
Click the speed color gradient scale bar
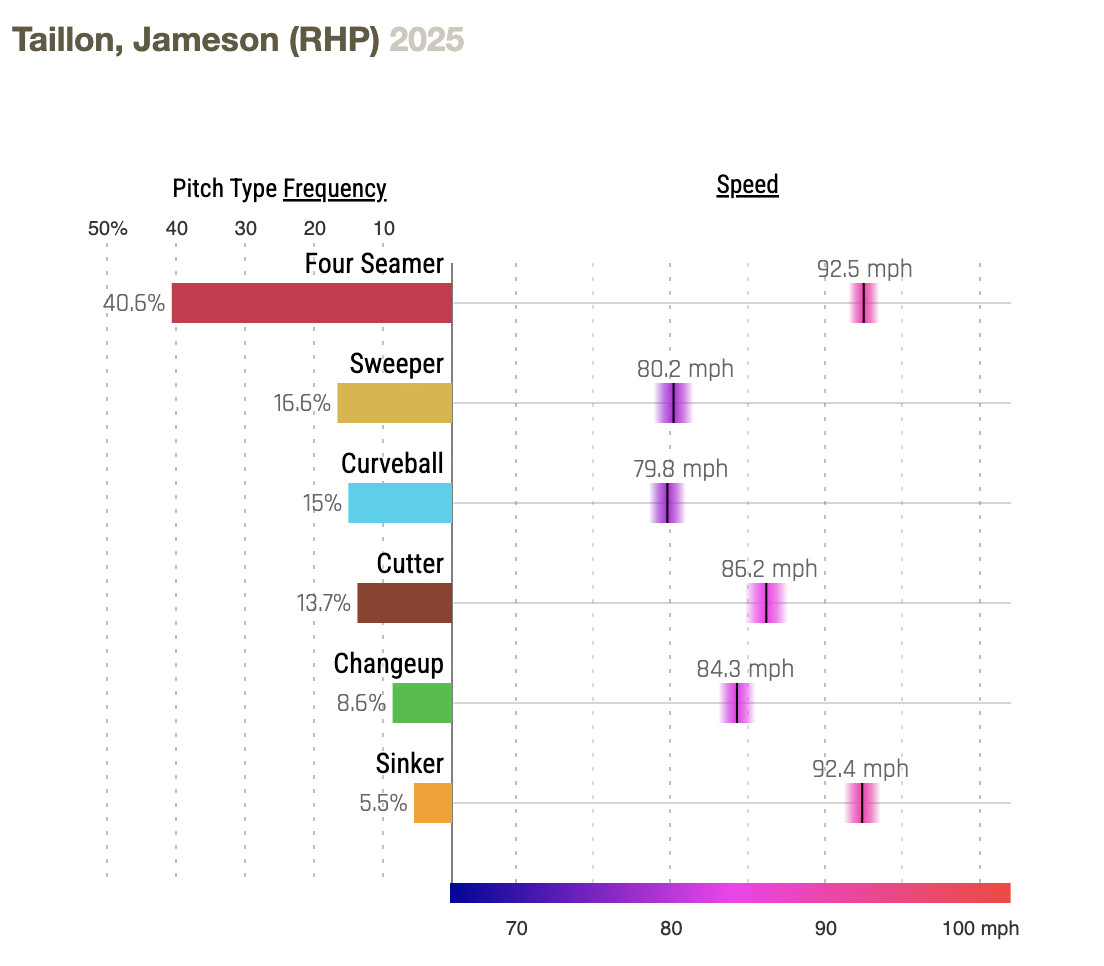(730, 893)
